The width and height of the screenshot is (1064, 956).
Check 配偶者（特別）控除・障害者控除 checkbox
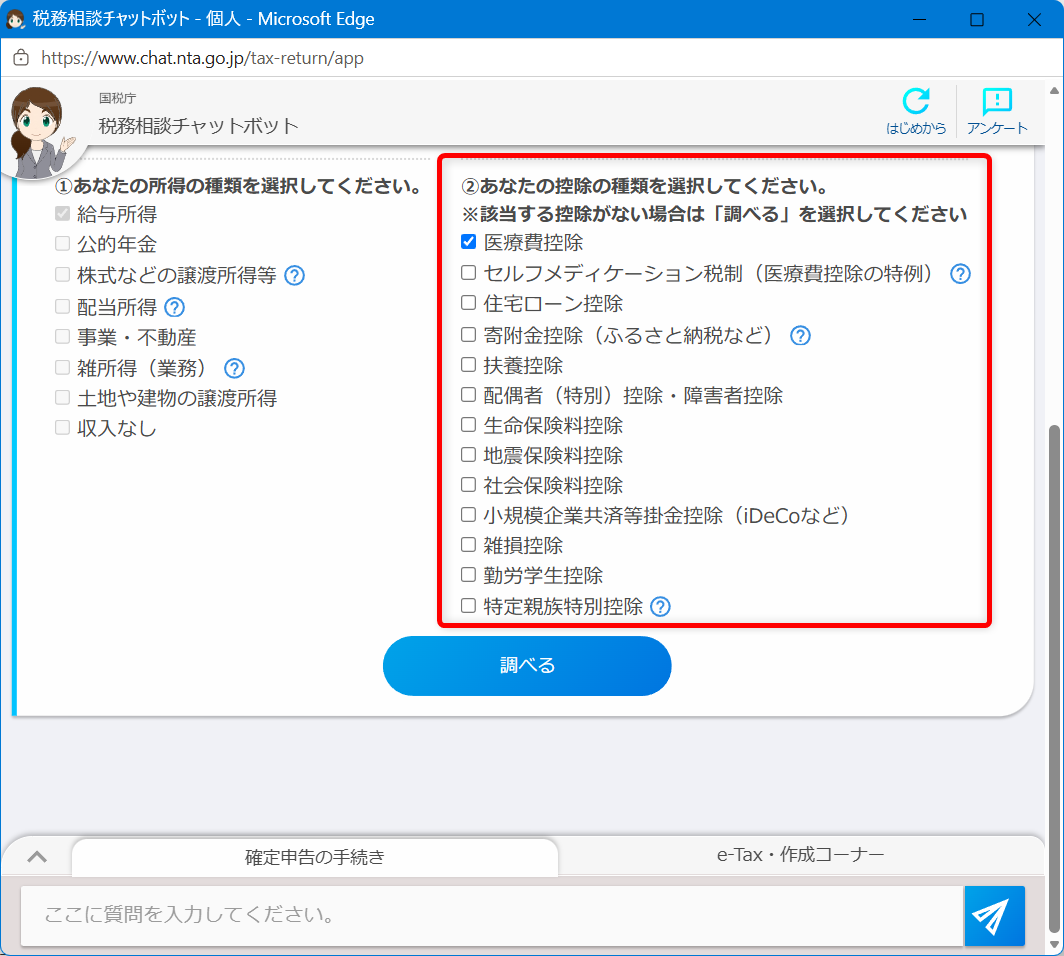(x=468, y=394)
